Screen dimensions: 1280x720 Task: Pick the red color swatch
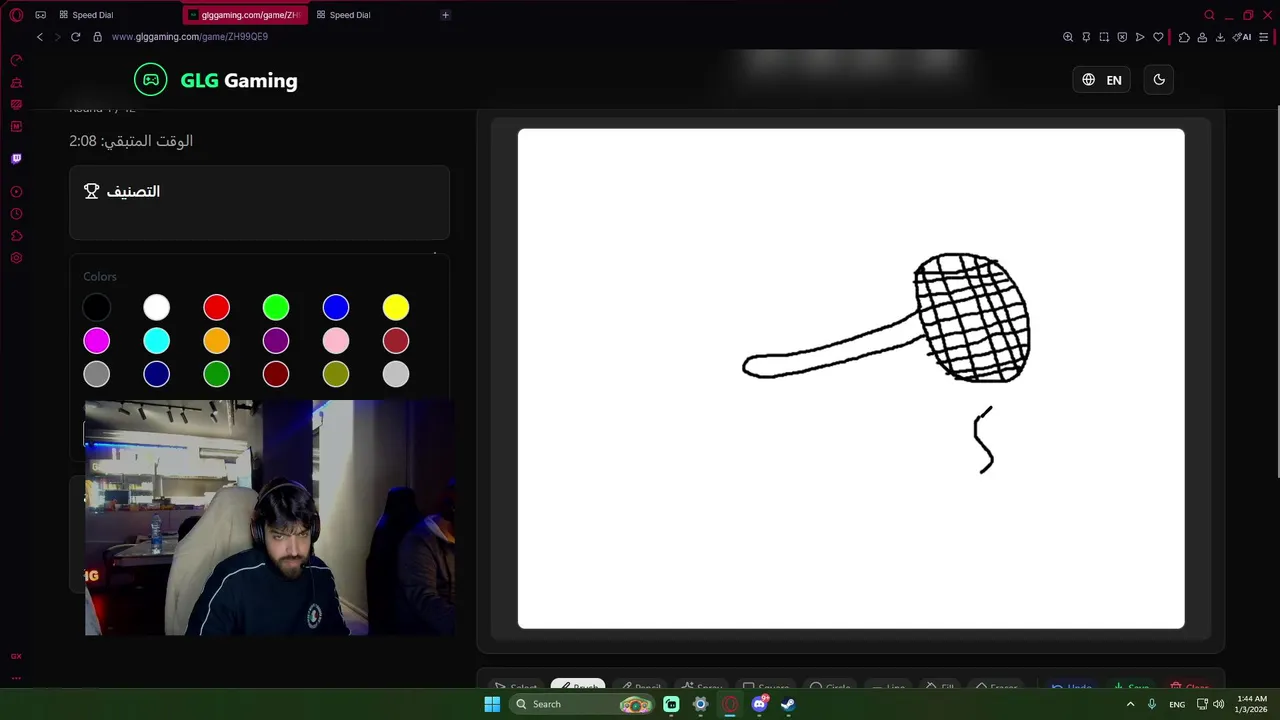point(216,307)
